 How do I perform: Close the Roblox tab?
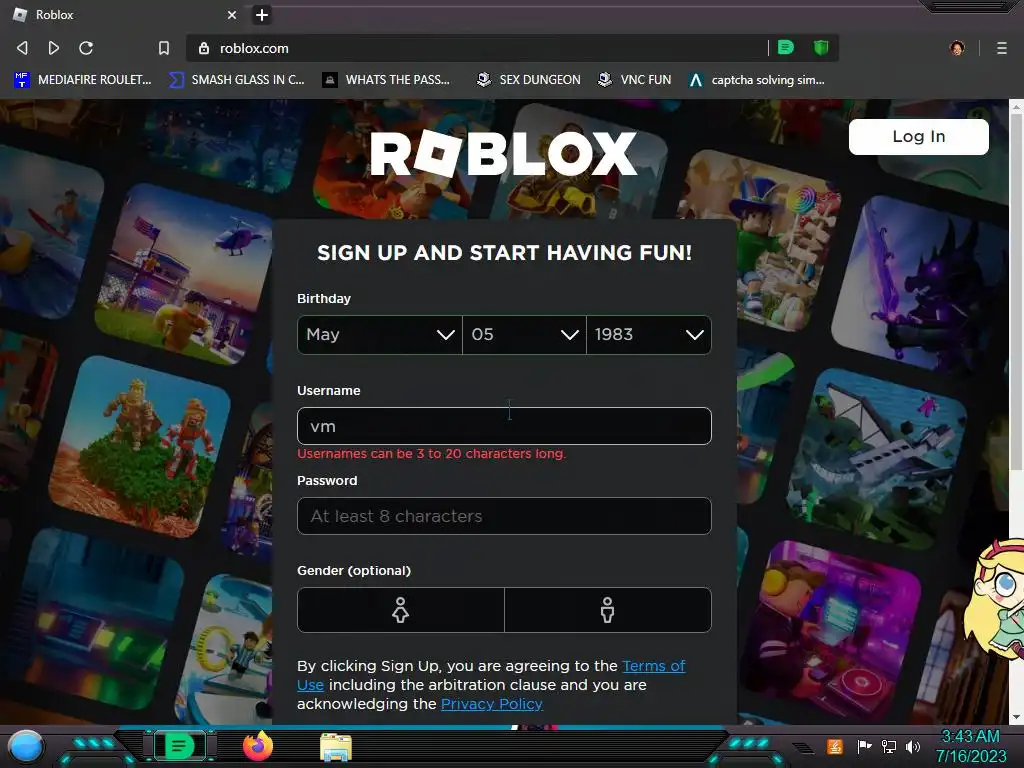232,14
